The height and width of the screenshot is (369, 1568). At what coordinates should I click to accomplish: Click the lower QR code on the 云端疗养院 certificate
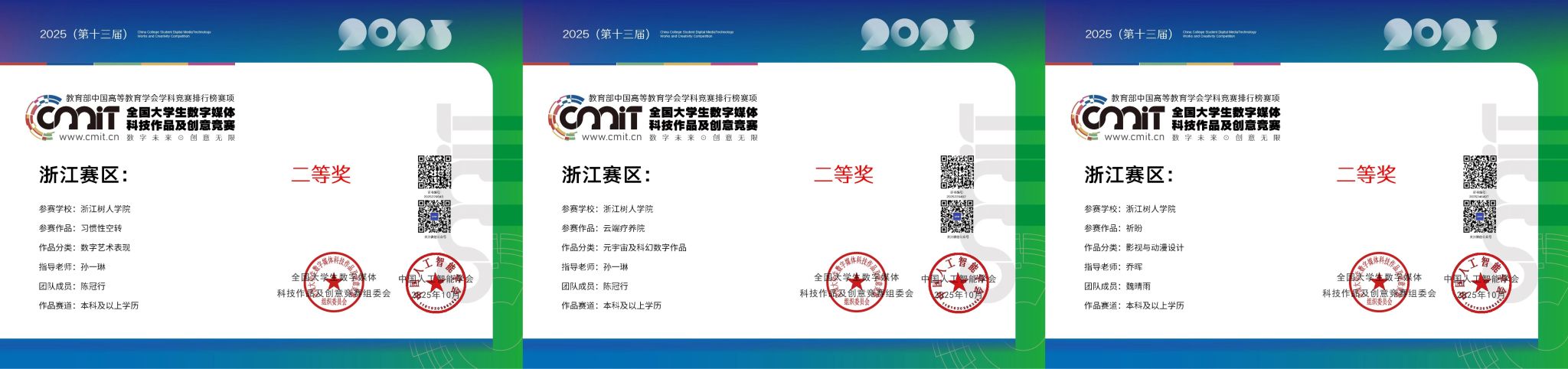[957, 217]
